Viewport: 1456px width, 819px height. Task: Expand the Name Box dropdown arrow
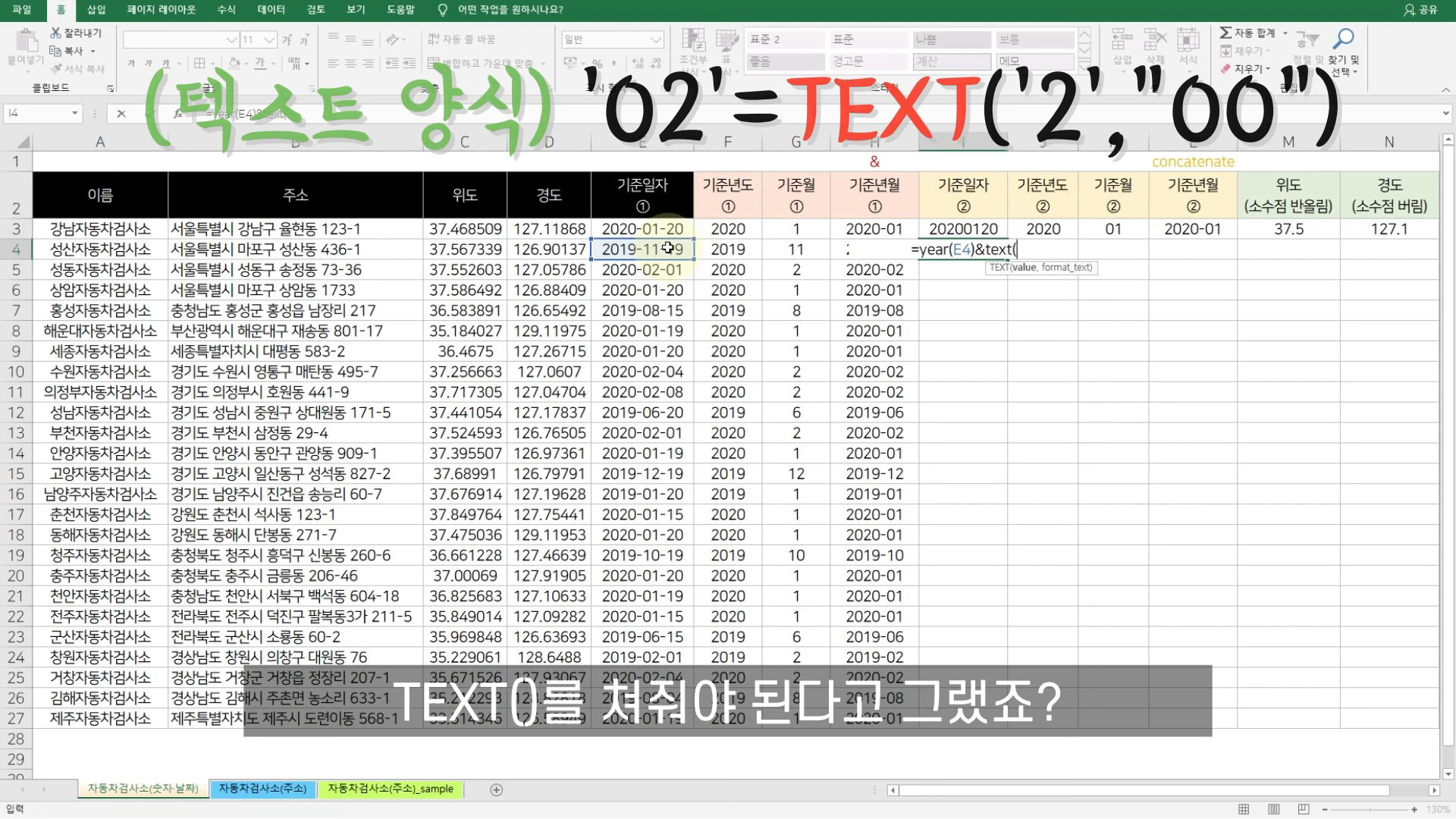74,114
